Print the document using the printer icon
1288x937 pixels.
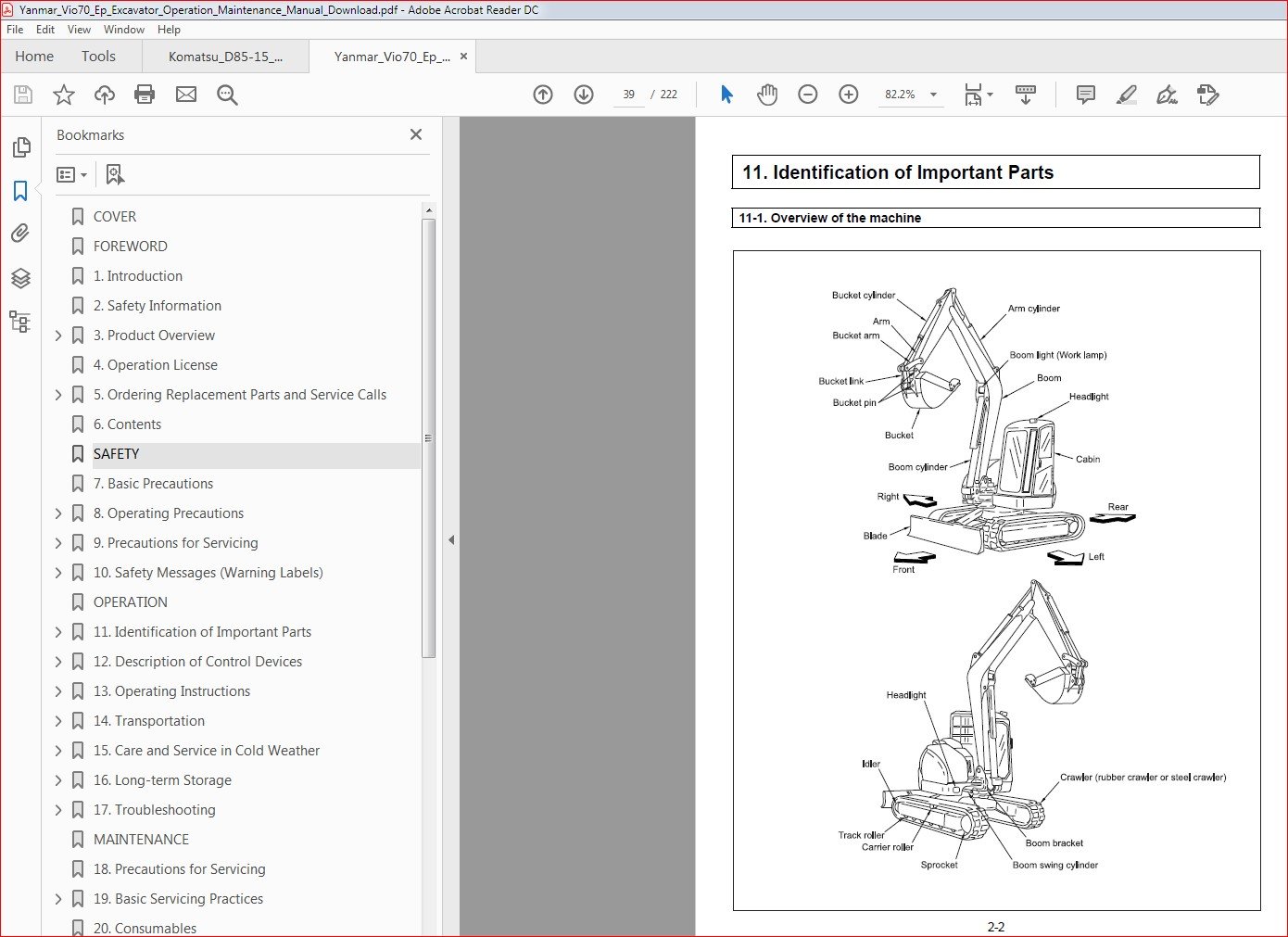[x=145, y=95]
